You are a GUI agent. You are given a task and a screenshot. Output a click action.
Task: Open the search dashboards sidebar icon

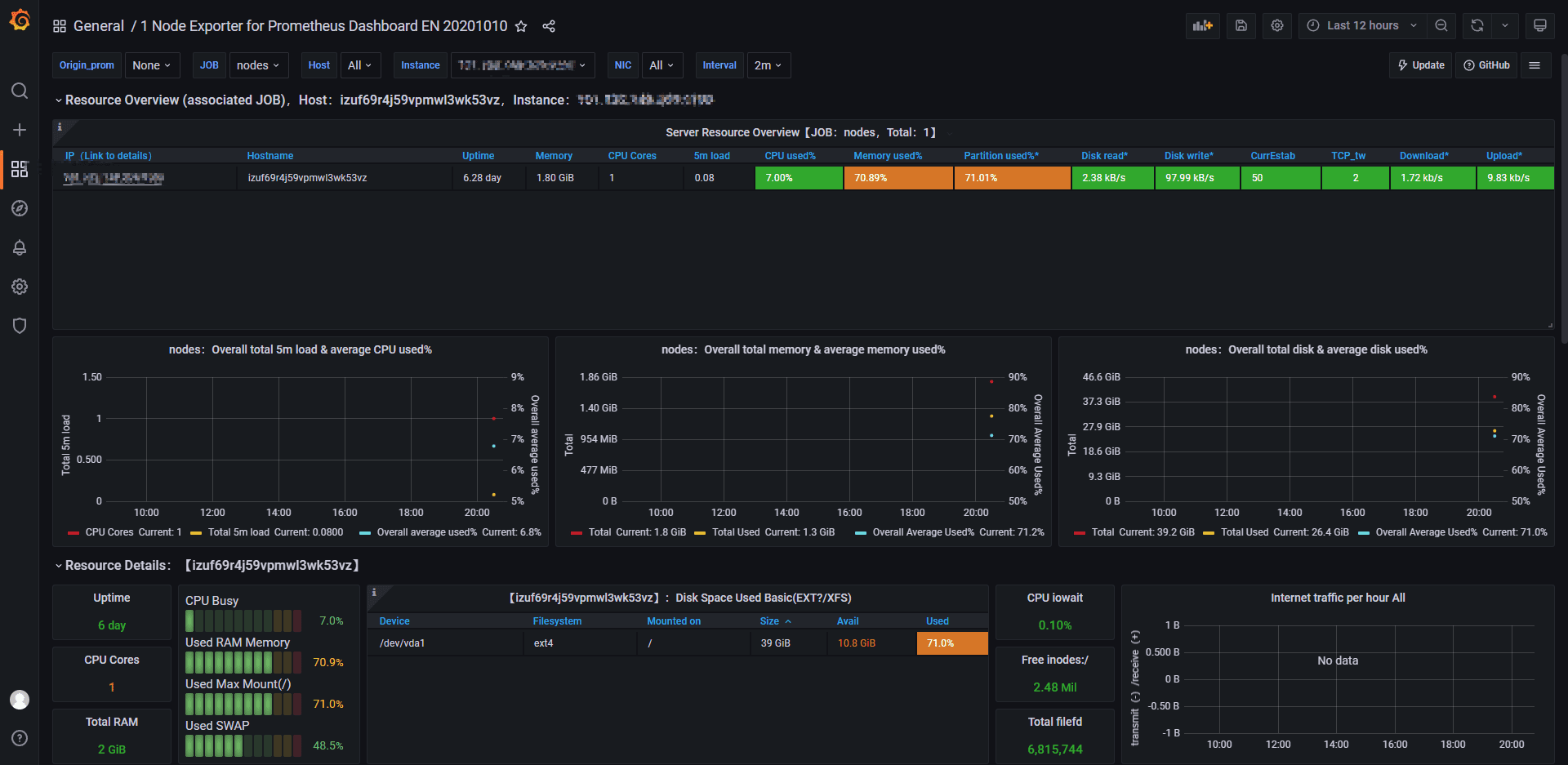[x=20, y=91]
